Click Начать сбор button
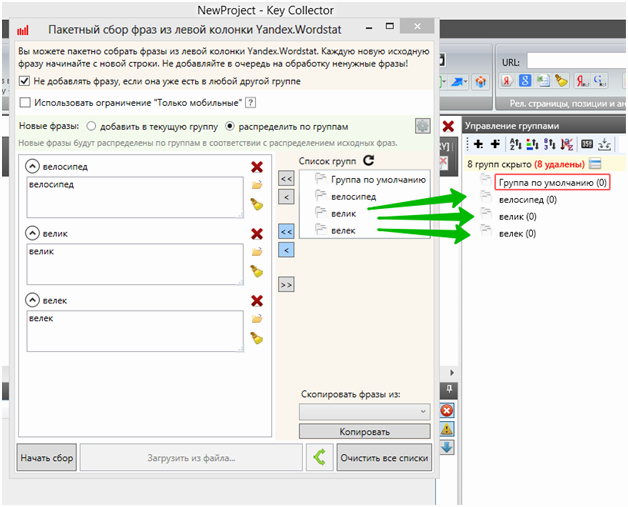 pyautogui.click(x=47, y=457)
